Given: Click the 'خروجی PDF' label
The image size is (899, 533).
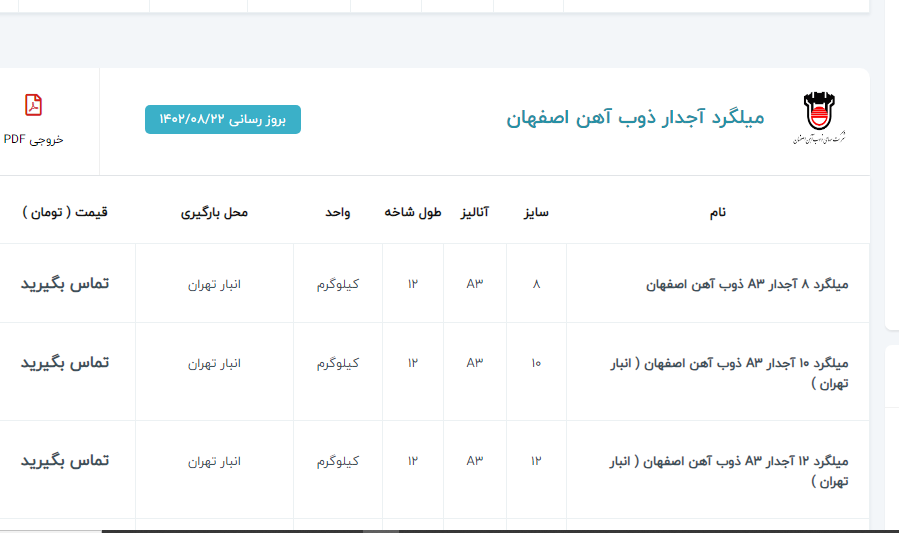Looking at the screenshot, I should (x=33, y=140).
